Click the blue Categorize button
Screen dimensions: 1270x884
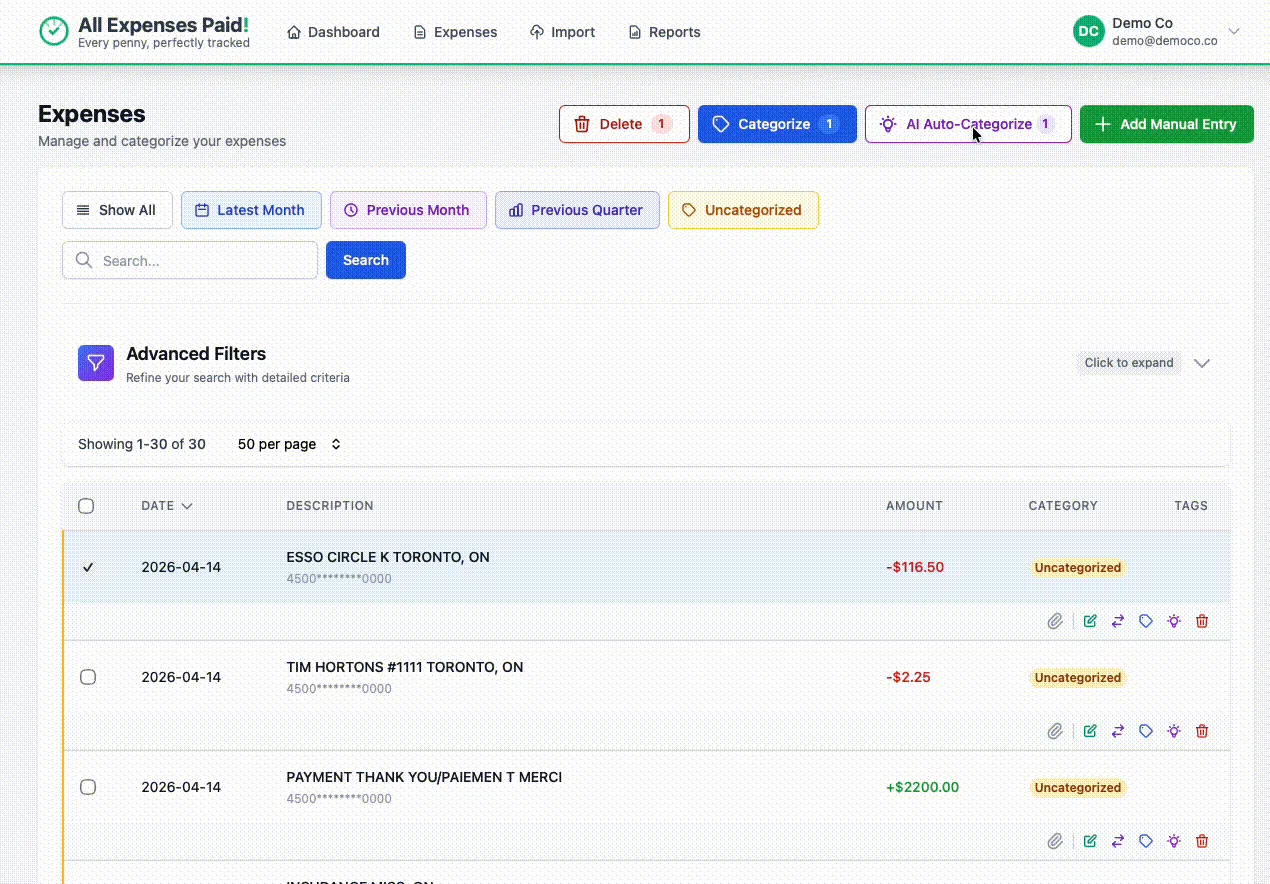[777, 124]
